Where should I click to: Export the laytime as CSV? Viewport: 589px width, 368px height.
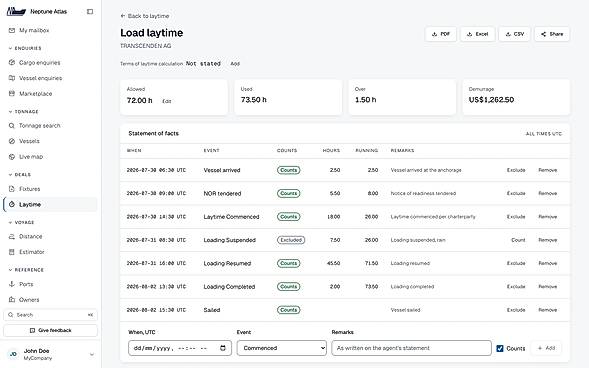pos(514,34)
